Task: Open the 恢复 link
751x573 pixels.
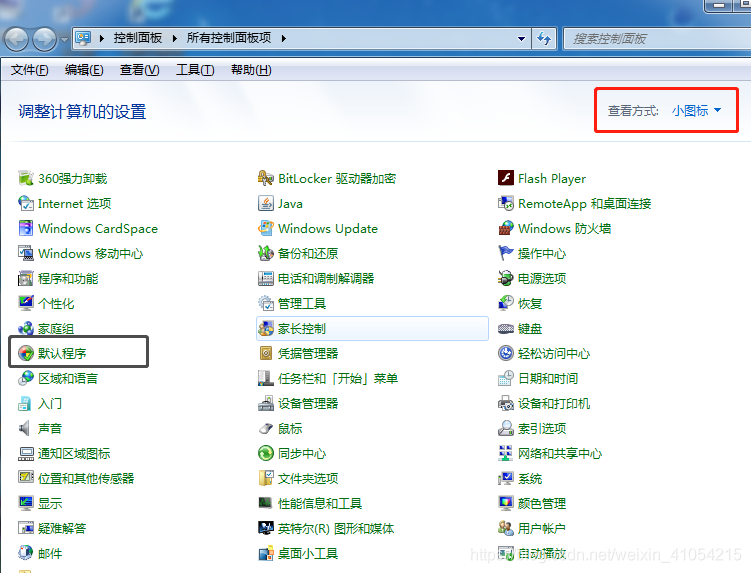Action: click(530, 304)
